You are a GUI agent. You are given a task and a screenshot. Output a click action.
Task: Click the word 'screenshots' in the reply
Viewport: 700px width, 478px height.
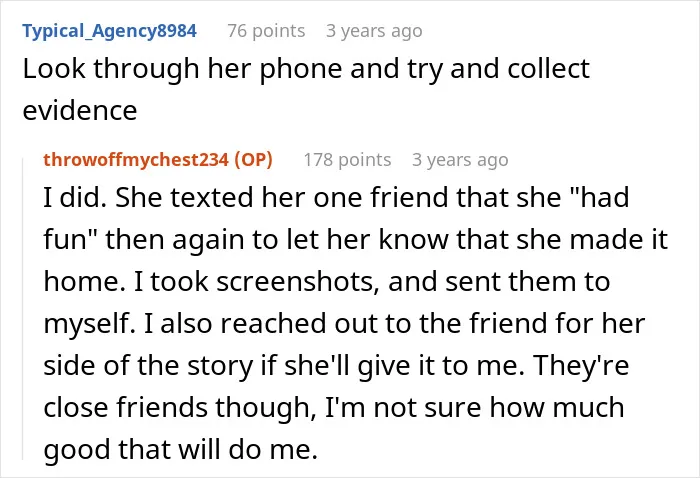pos(297,282)
